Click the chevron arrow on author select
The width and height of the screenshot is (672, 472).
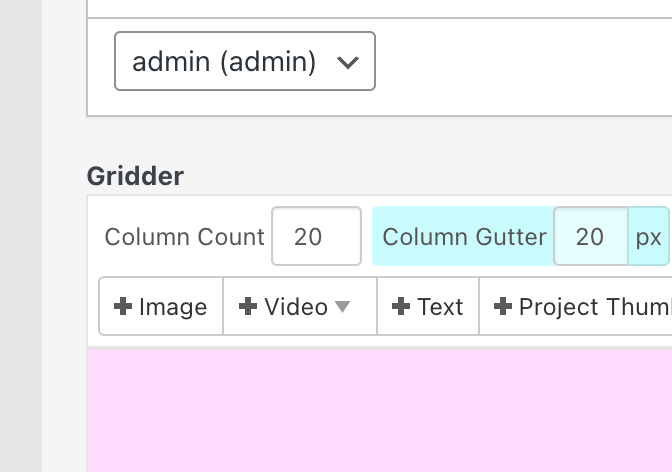click(348, 62)
